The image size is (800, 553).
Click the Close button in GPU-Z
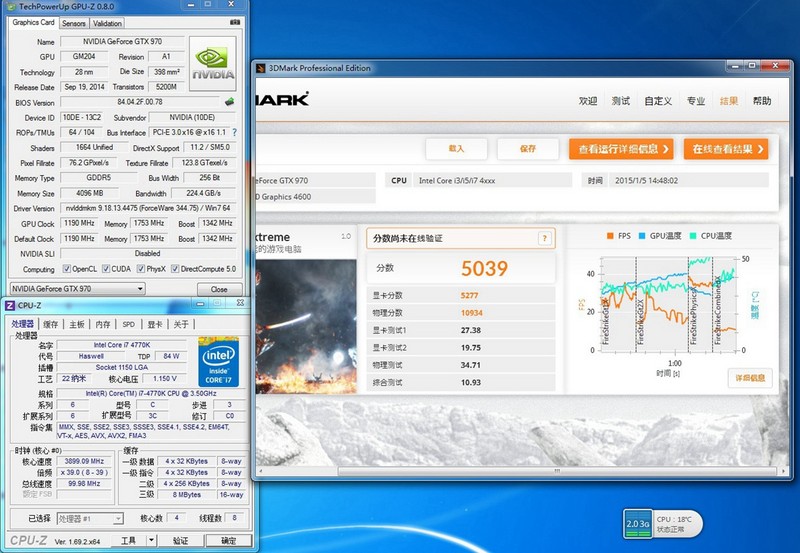pos(219,289)
